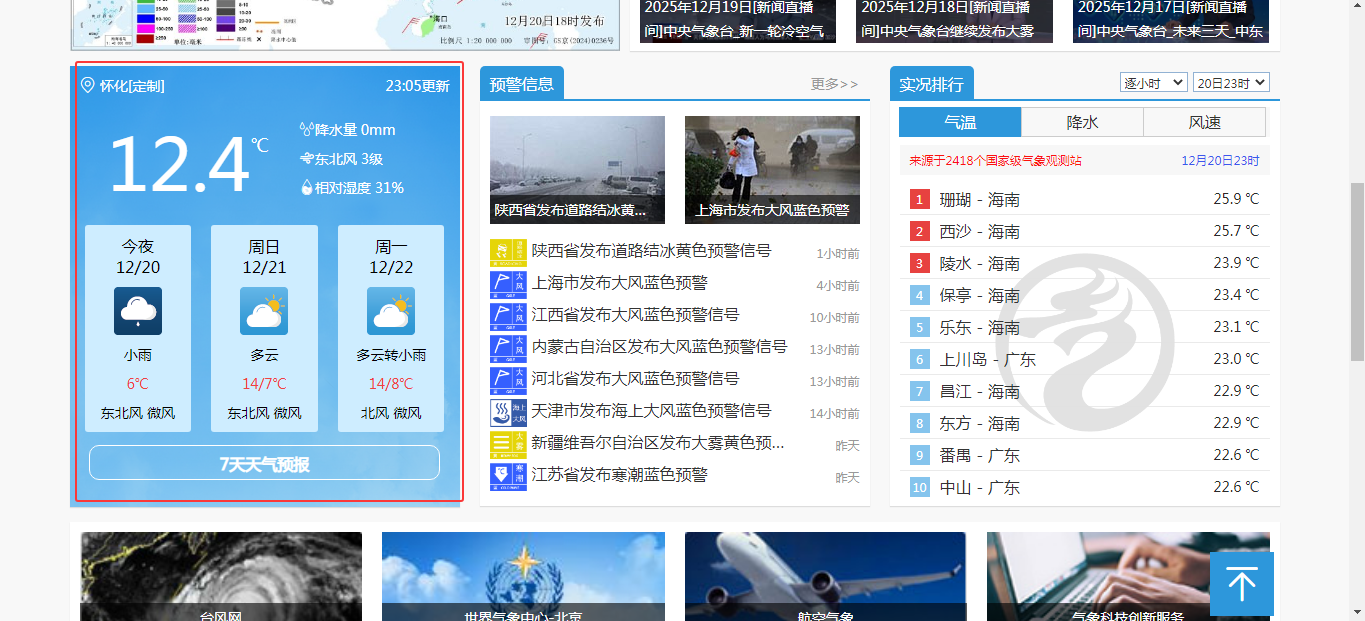Click the 更多>> link in warnings
The image size is (1365, 621).
pos(834,84)
